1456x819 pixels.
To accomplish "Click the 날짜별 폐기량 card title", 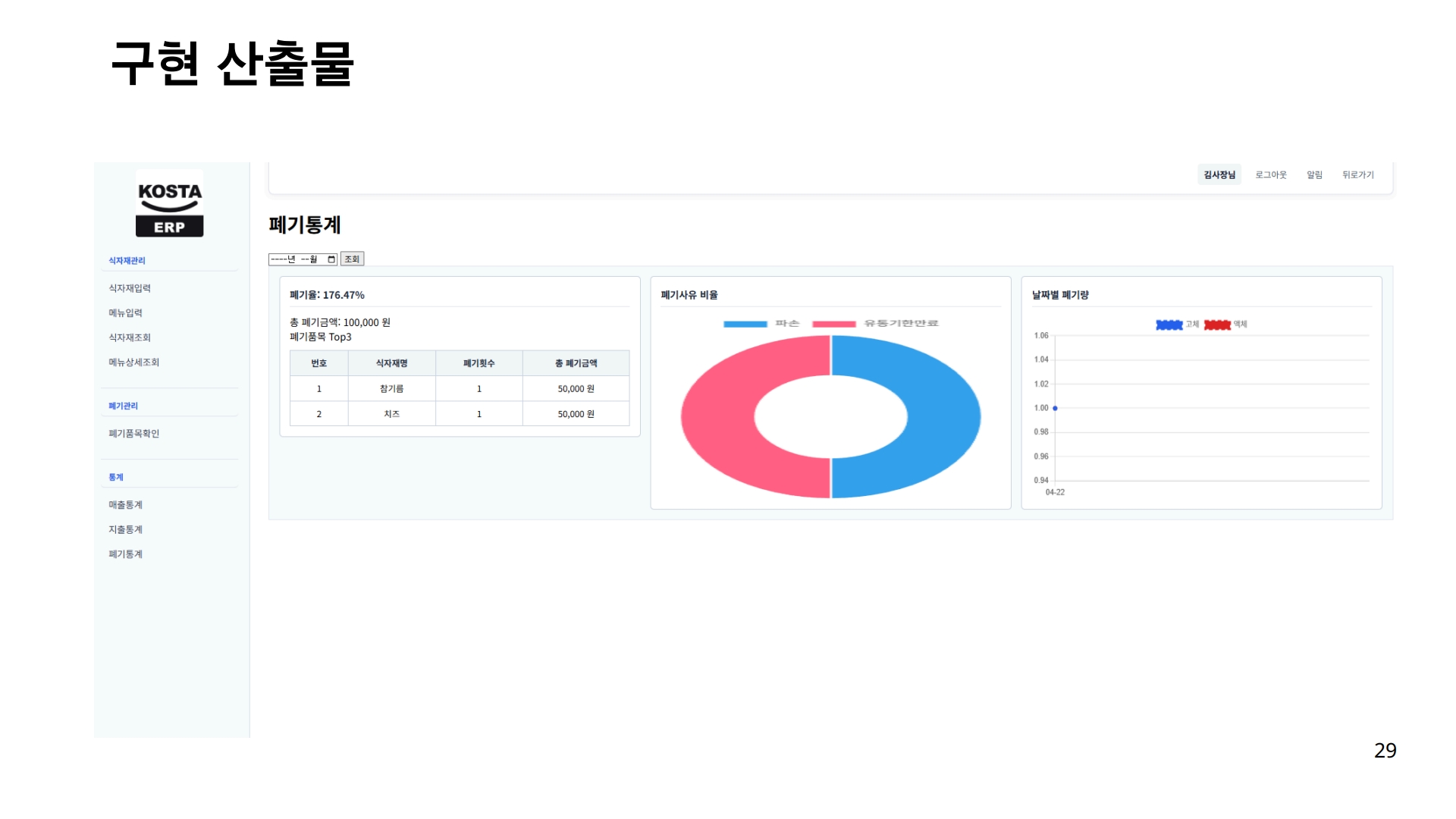I will coord(1060,295).
